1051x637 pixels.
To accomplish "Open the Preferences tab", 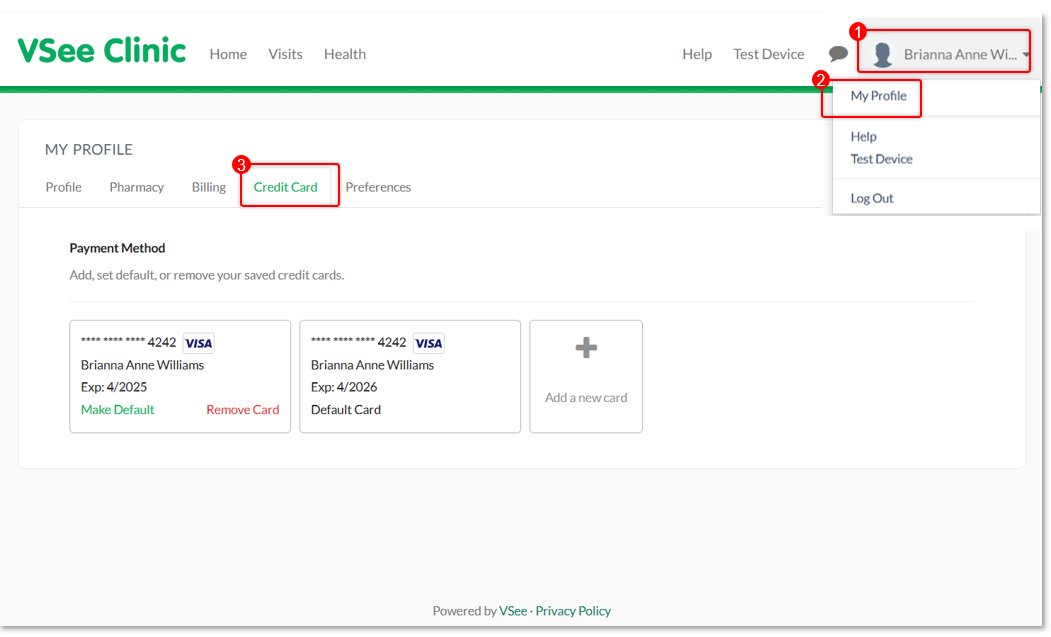I will pos(378,187).
